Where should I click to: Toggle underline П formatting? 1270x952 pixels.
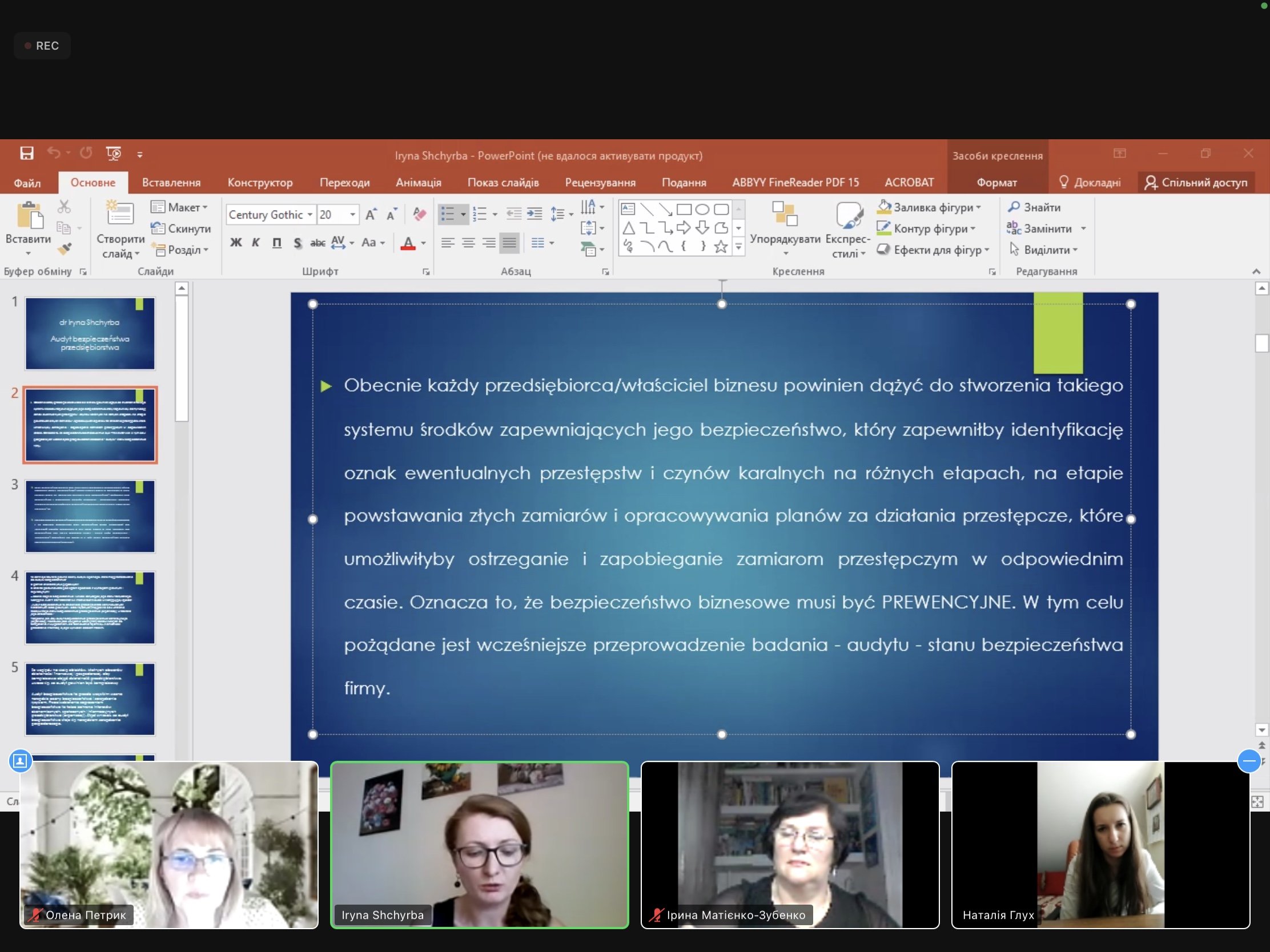277,242
